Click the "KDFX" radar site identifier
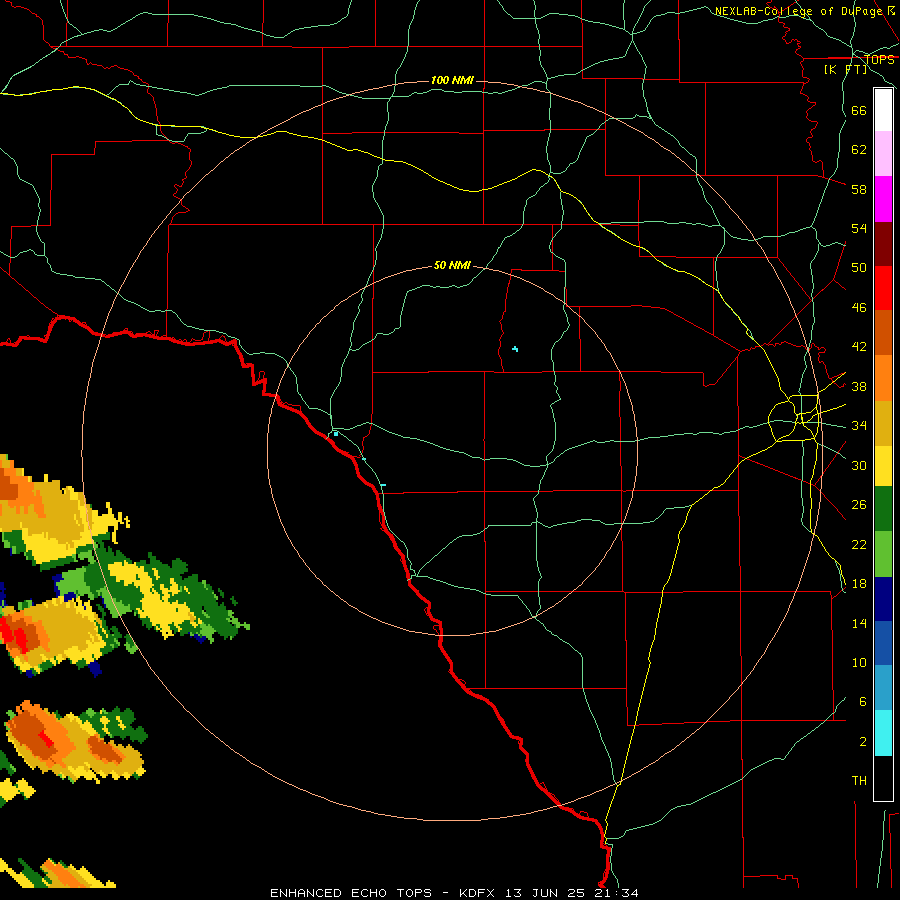 click(476, 893)
